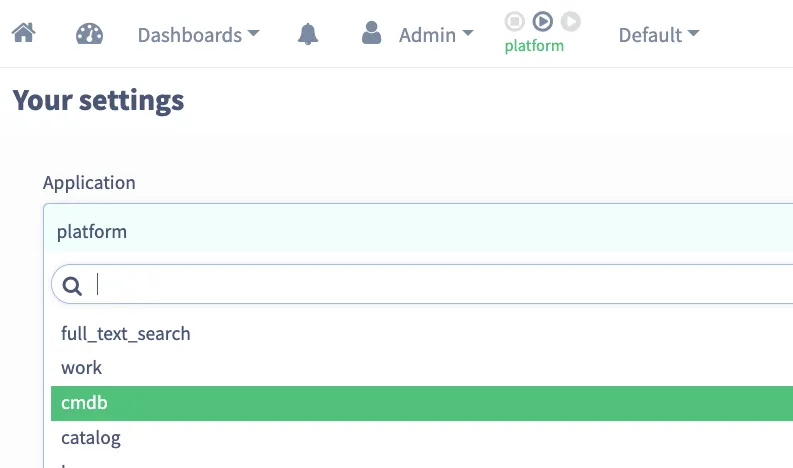This screenshot has height=468, width=793.
Task: Click the stop recording icon
Action: (x=514, y=21)
